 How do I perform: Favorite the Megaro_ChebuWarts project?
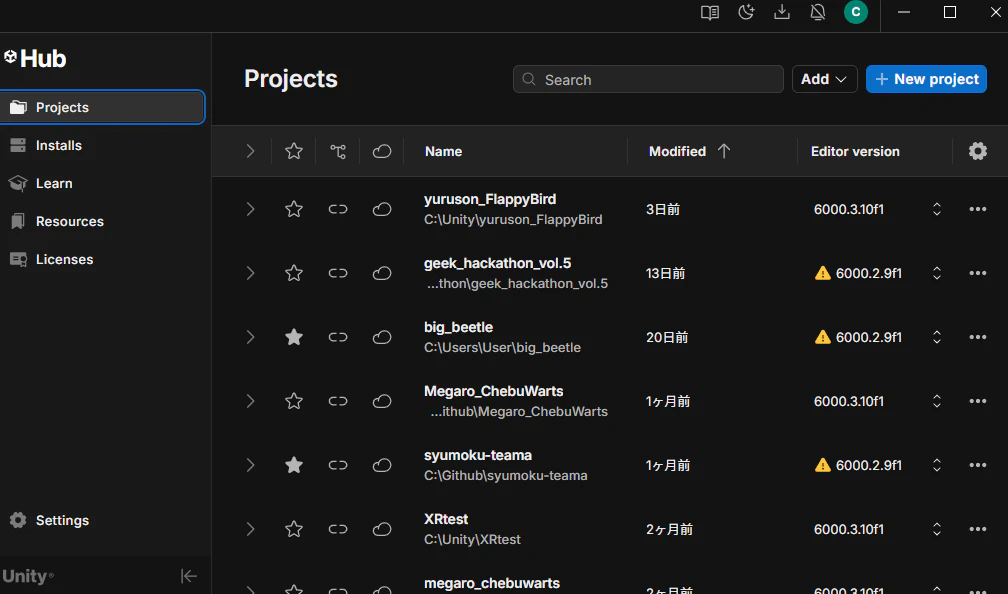tap(294, 401)
